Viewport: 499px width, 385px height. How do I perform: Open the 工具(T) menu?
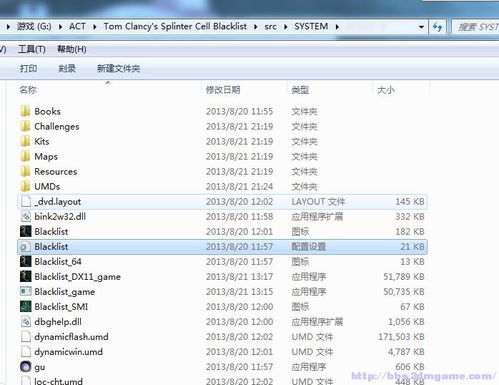pos(32,49)
